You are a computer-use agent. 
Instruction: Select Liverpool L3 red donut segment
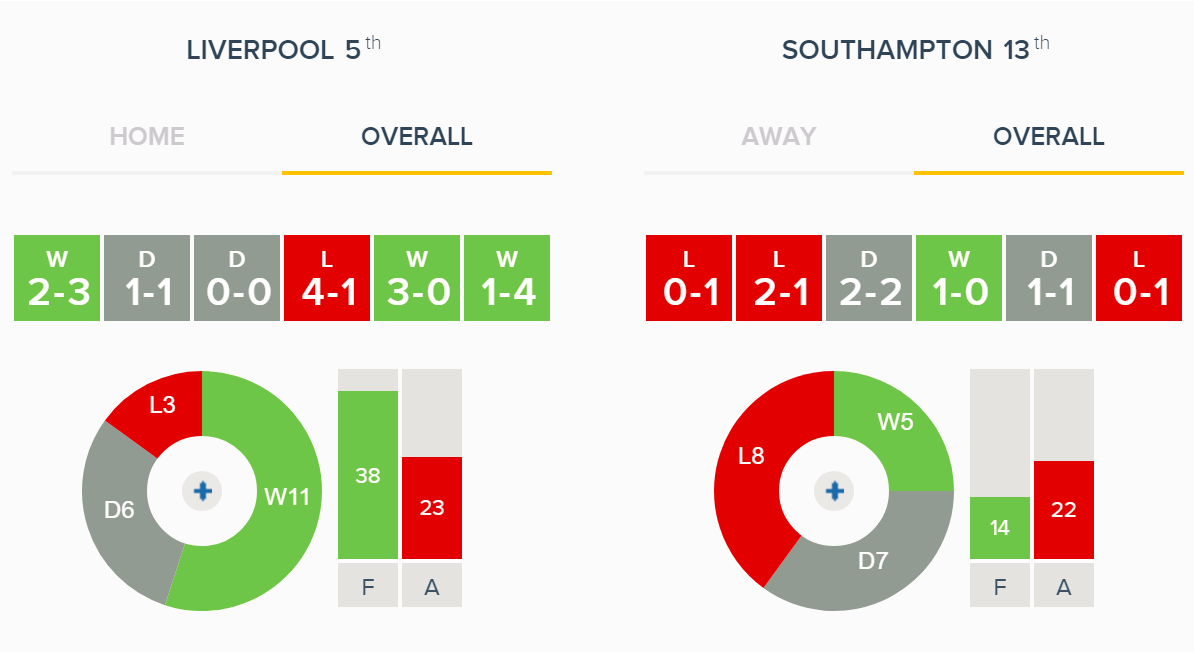[x=162, y=404]
